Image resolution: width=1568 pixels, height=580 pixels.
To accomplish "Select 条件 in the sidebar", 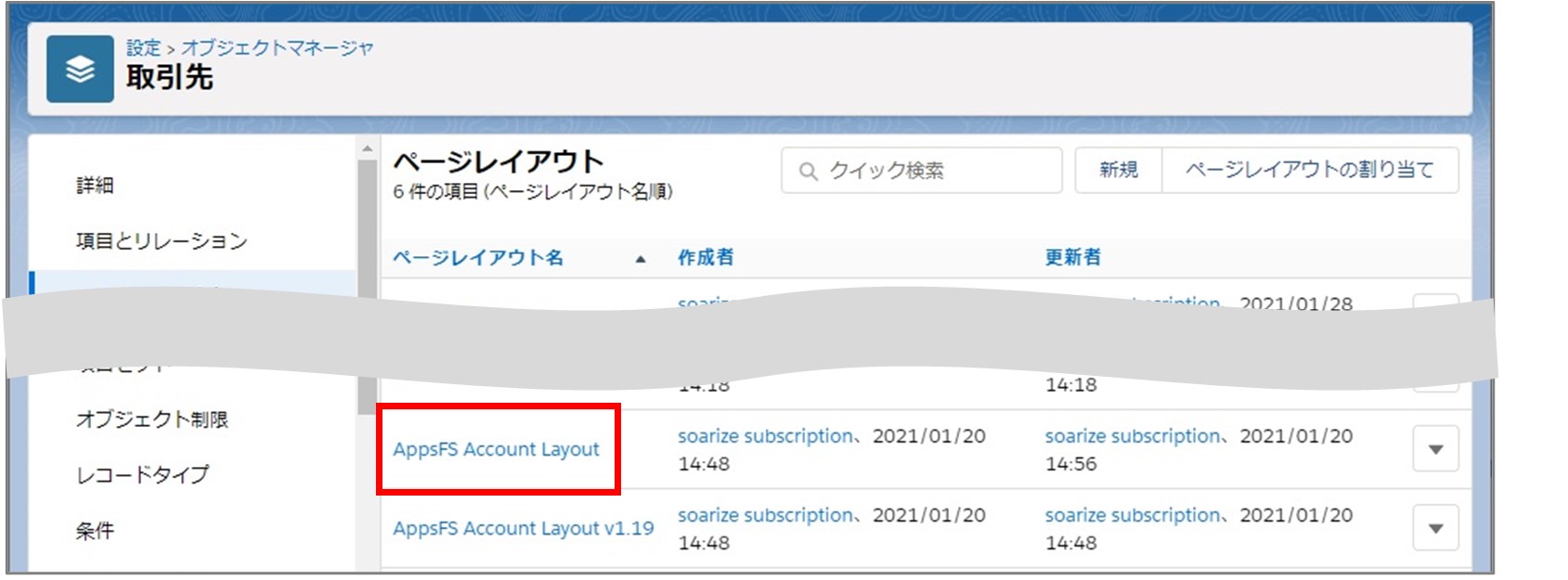I will tap(95, 531).
